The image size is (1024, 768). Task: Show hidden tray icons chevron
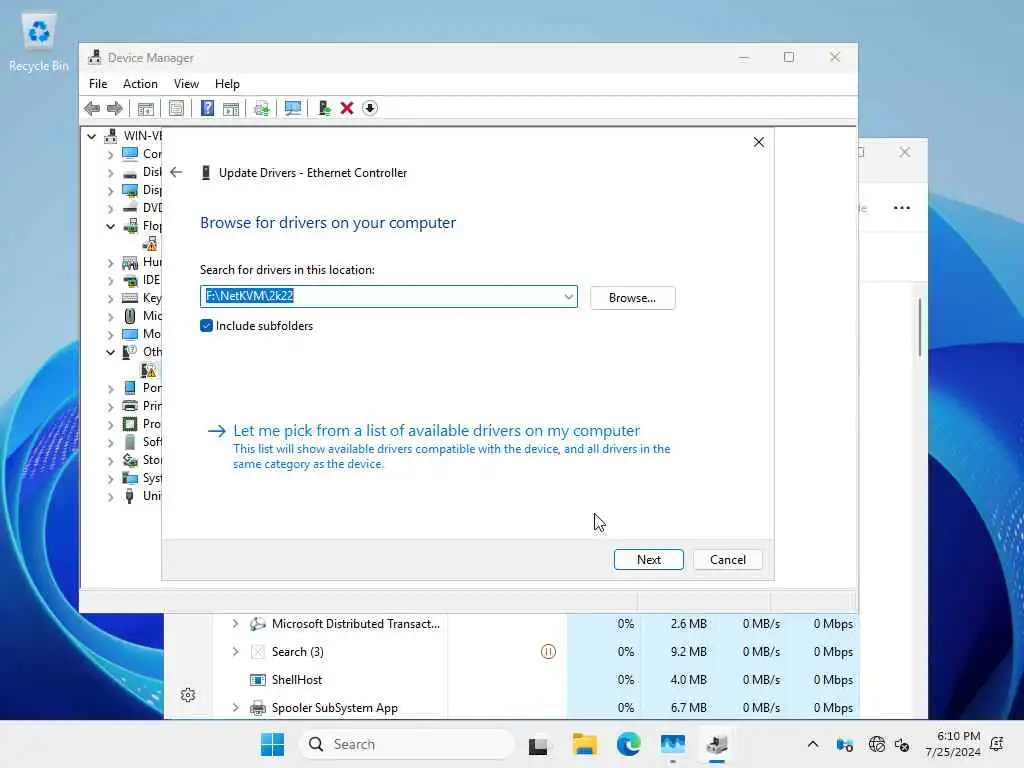click(x=812, y=744)
